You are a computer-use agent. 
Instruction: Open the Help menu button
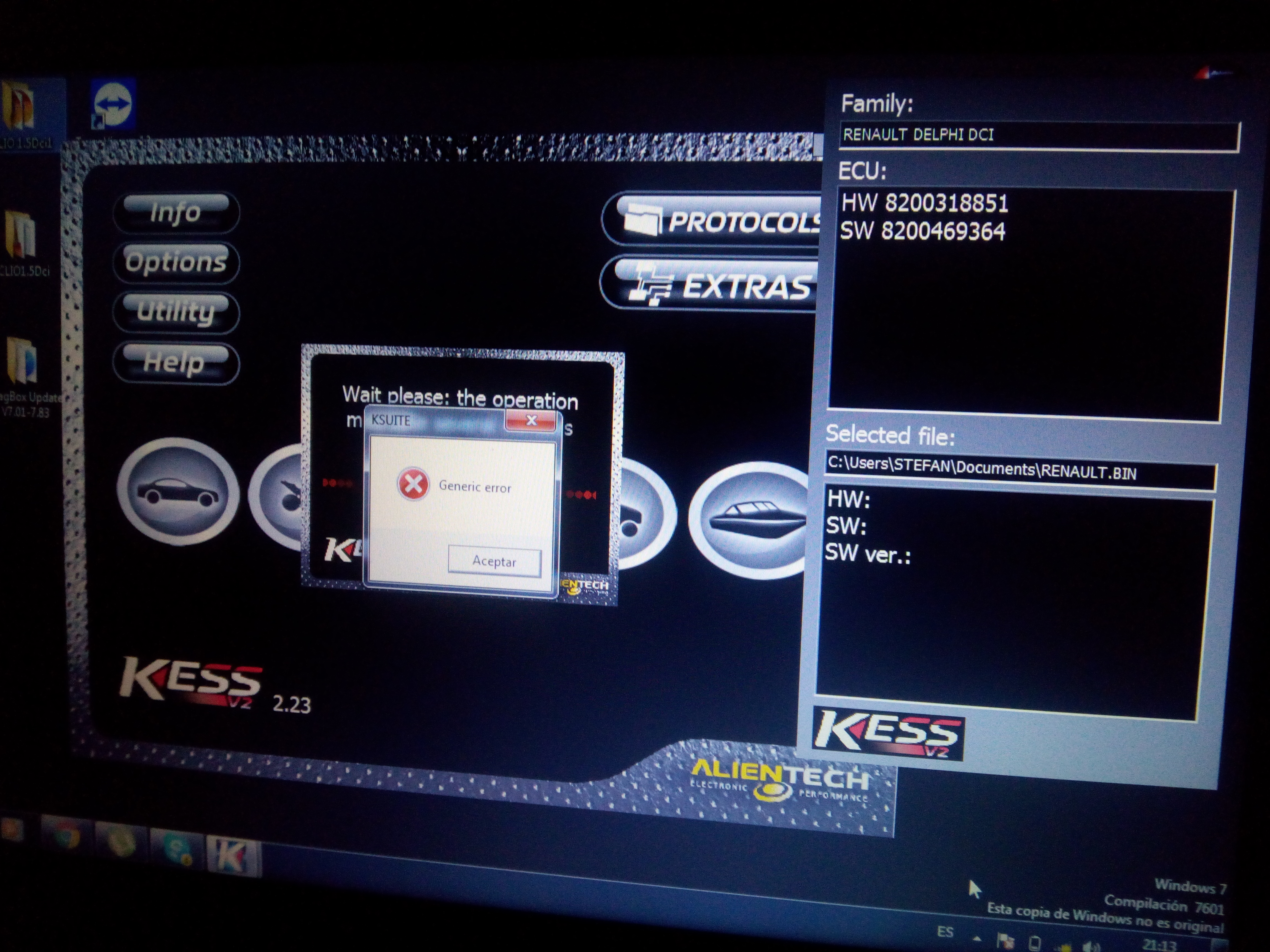click(x=176, y=363)
